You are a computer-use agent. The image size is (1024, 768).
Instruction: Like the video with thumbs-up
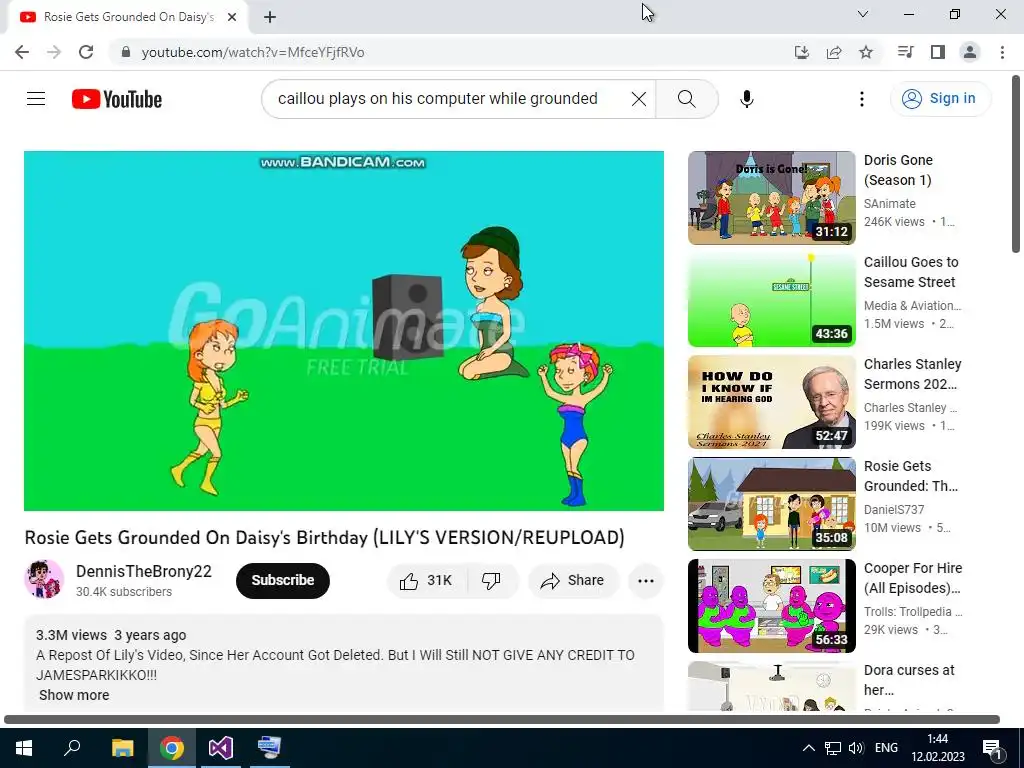[x=427, y=581]
